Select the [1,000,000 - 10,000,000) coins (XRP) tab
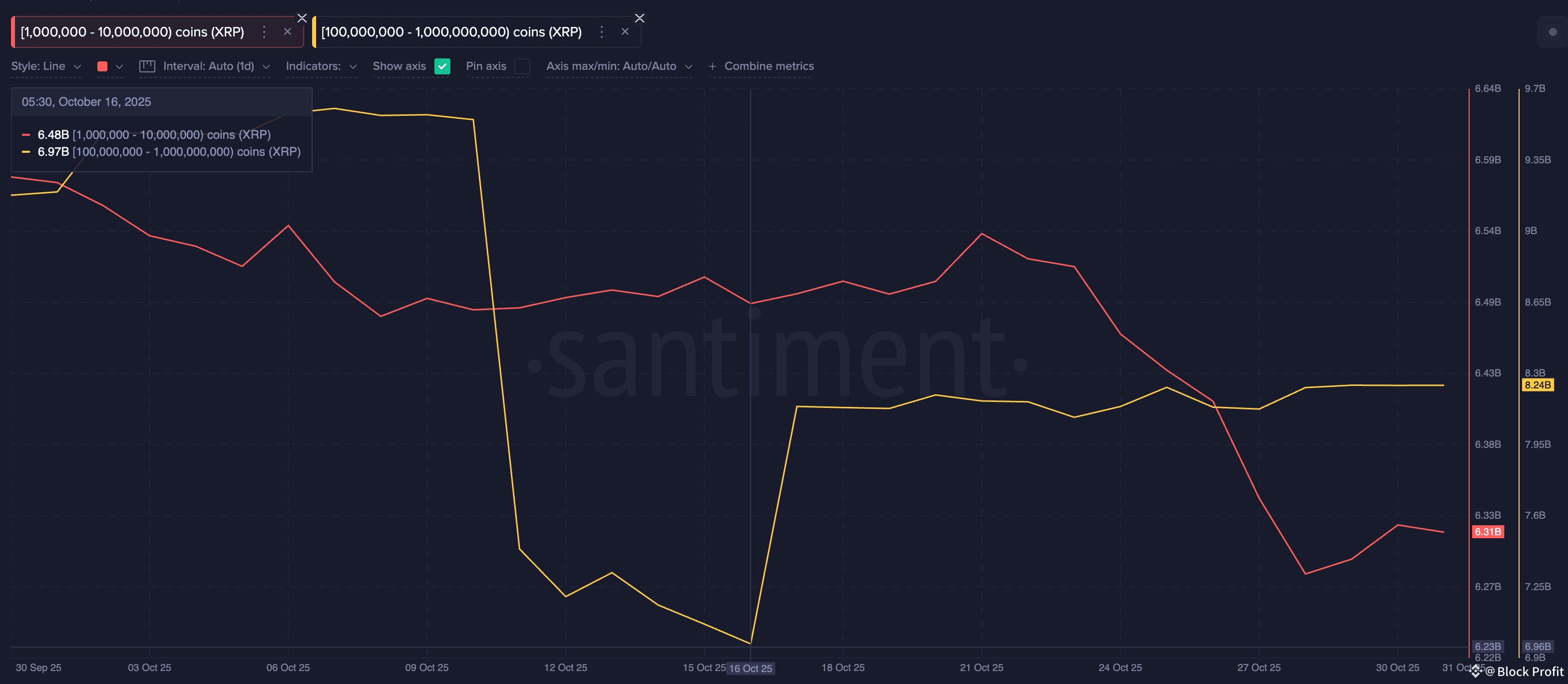Viewport: 1568px width, 684px height. point(132,31)
